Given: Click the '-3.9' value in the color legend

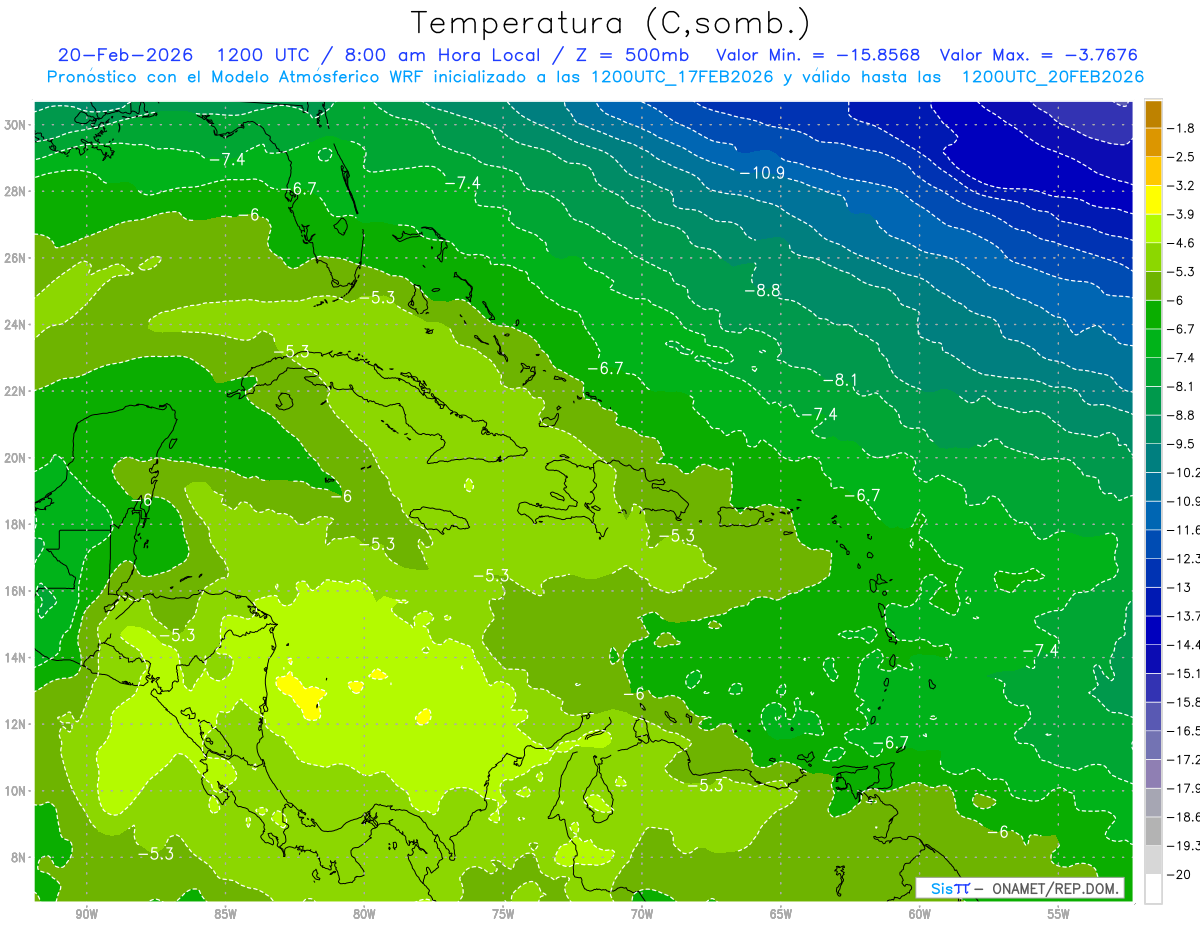Looking at the screenshot, I should 1181,214.
